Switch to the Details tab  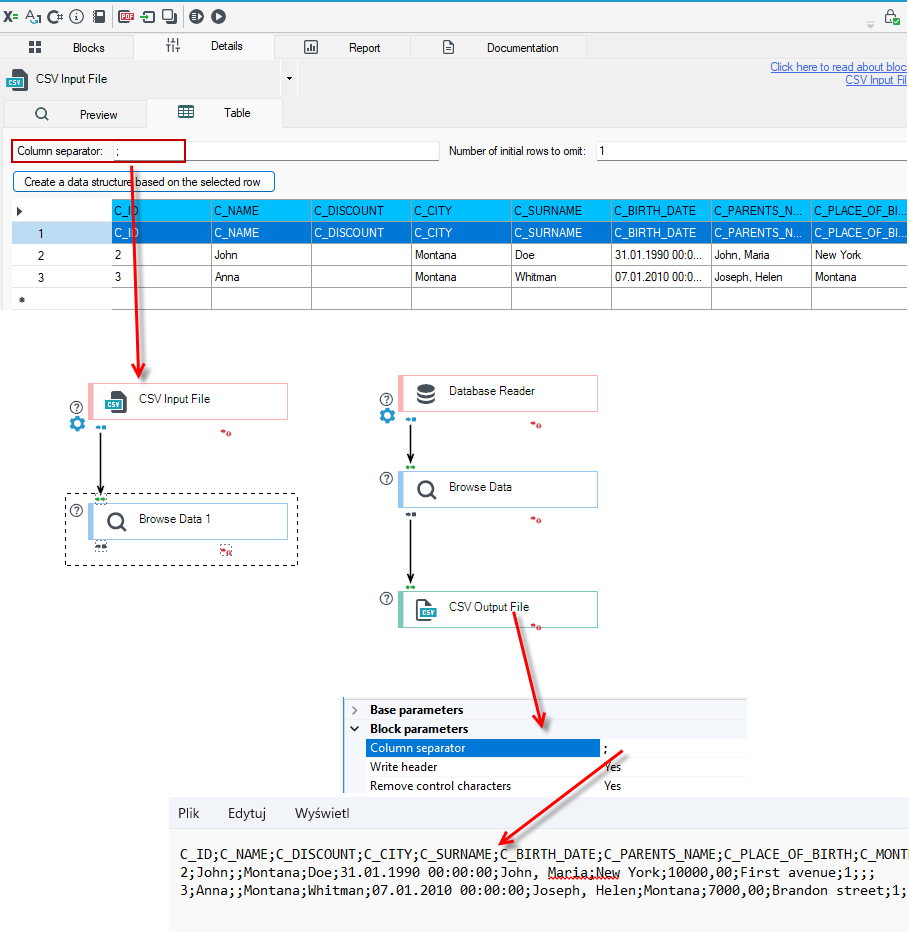click(204, 46)
